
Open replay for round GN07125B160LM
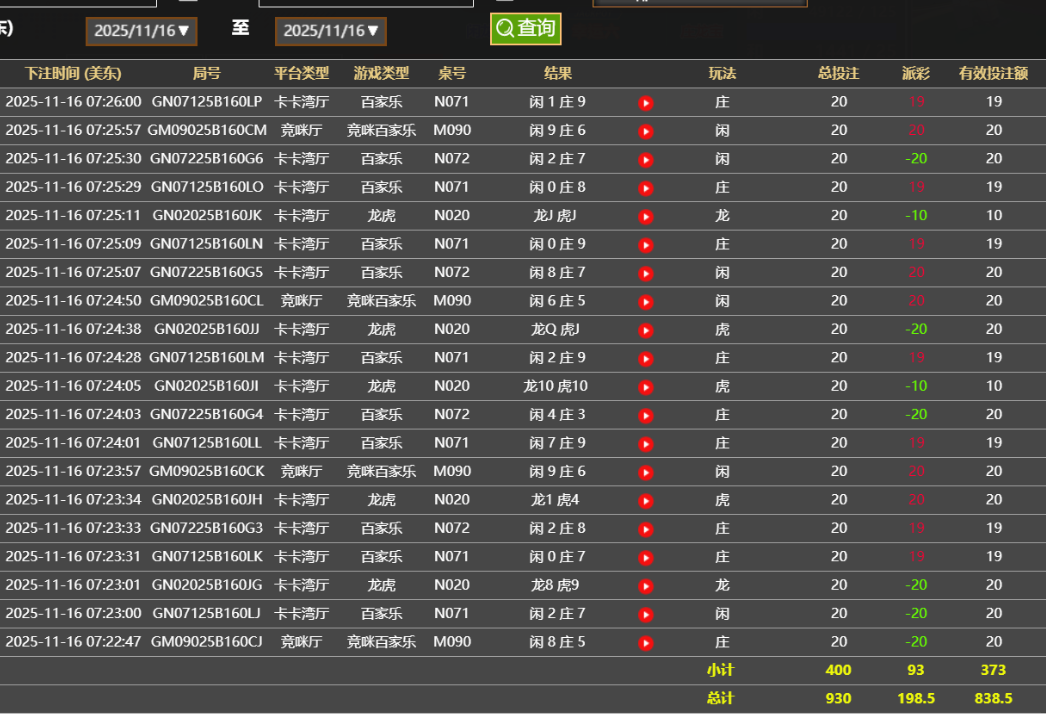645,358
